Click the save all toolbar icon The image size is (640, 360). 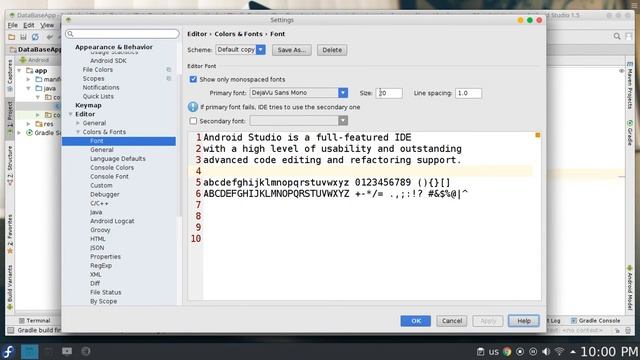[23, 37]
